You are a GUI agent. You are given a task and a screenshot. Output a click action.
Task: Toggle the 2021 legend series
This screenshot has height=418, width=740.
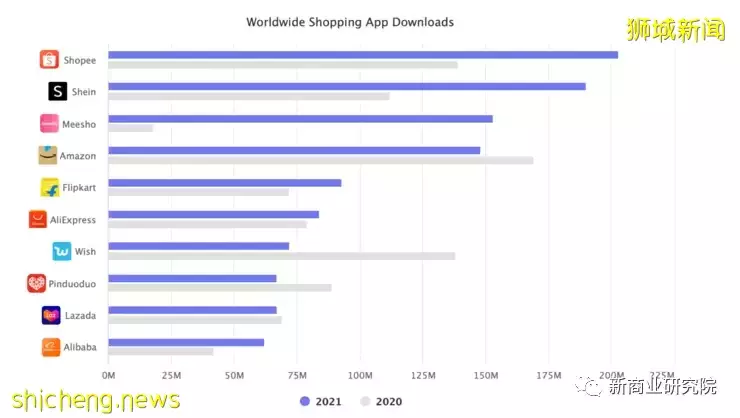pyautogui.click(x=320, y=401)
